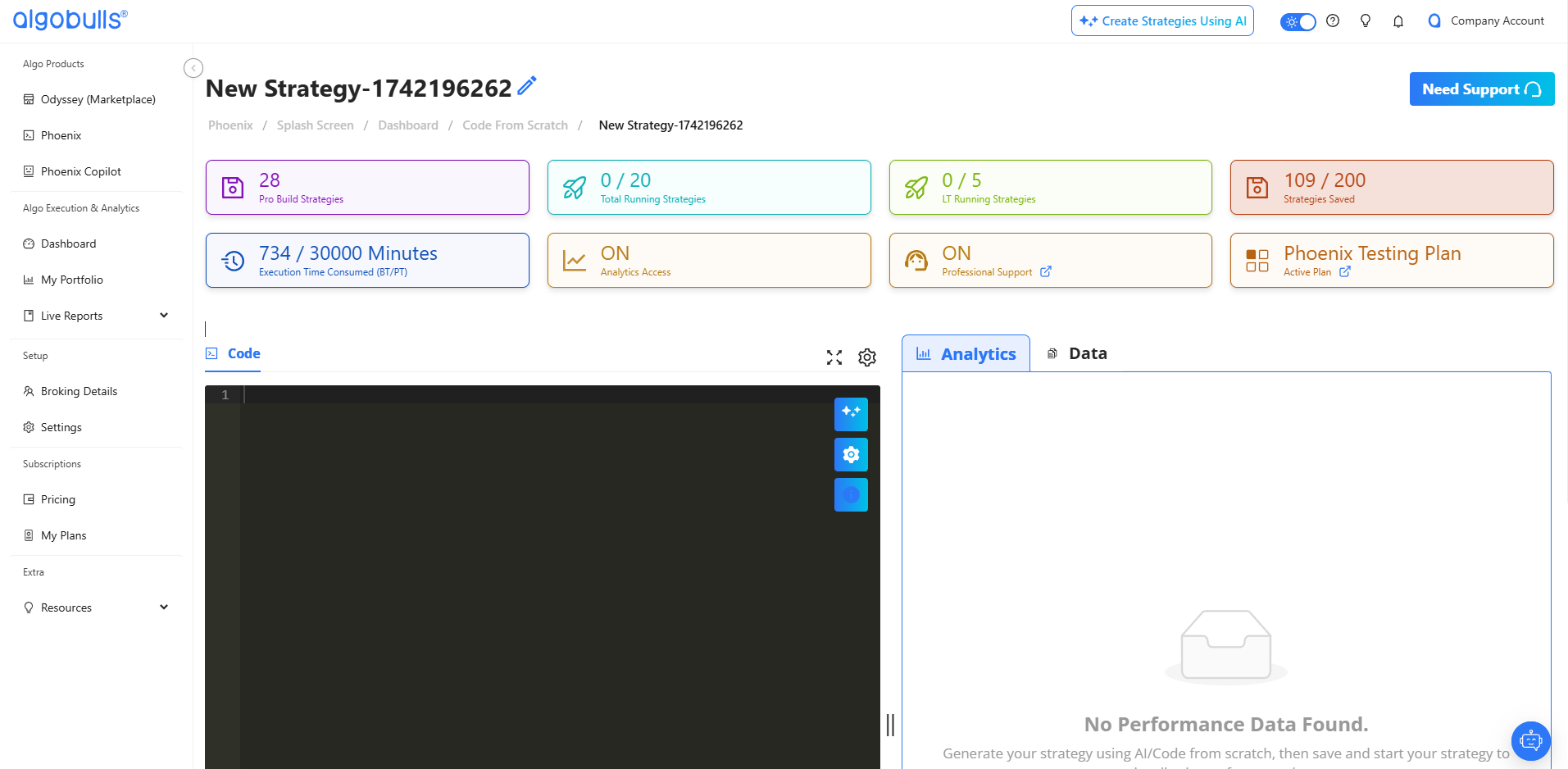The width and height of the screenshot is (1568, 769).
Task: Open Professional Support external link icon
Action: (1046, 271)
